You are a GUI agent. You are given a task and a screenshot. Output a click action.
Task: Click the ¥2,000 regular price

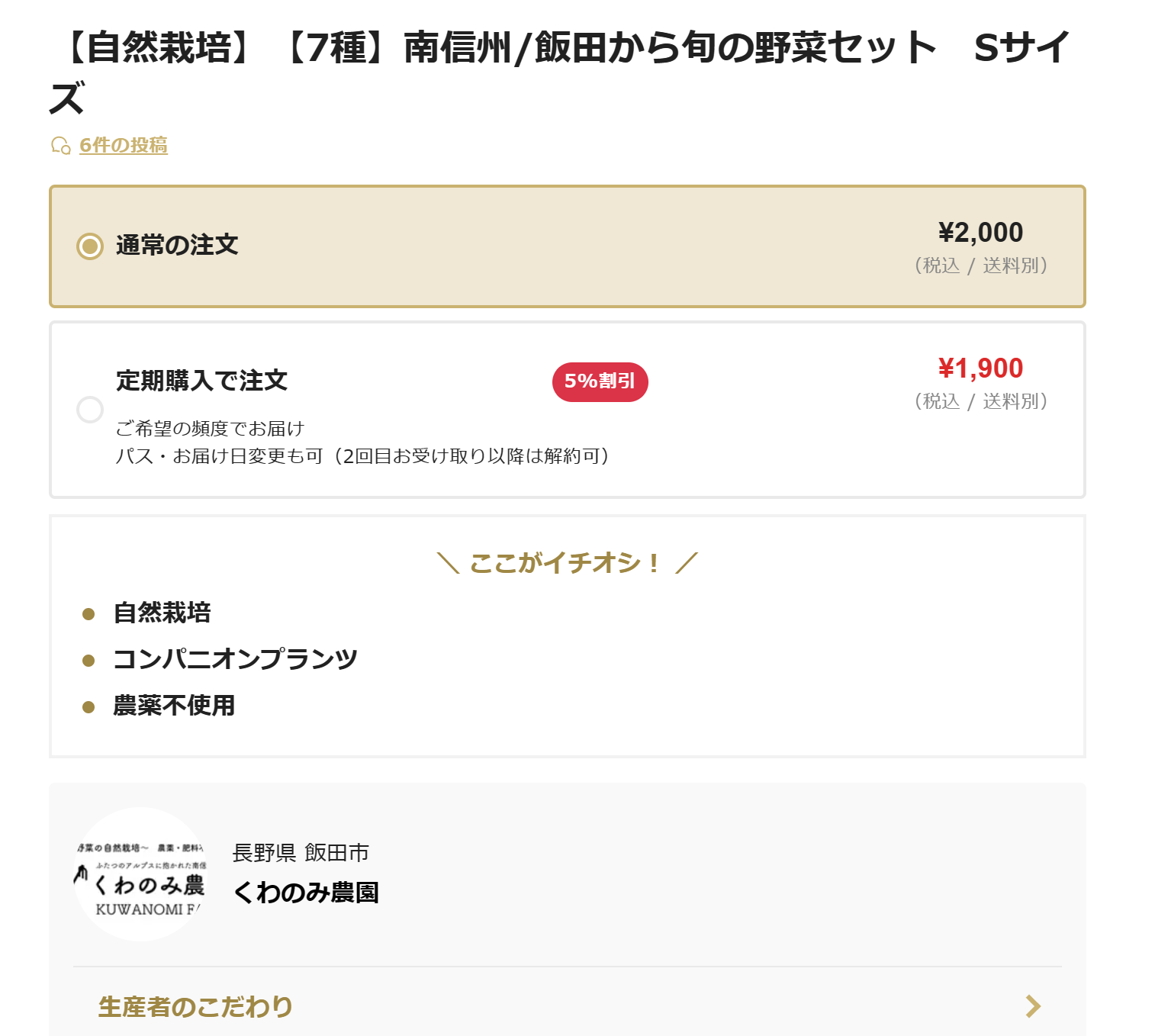[980, 233]
